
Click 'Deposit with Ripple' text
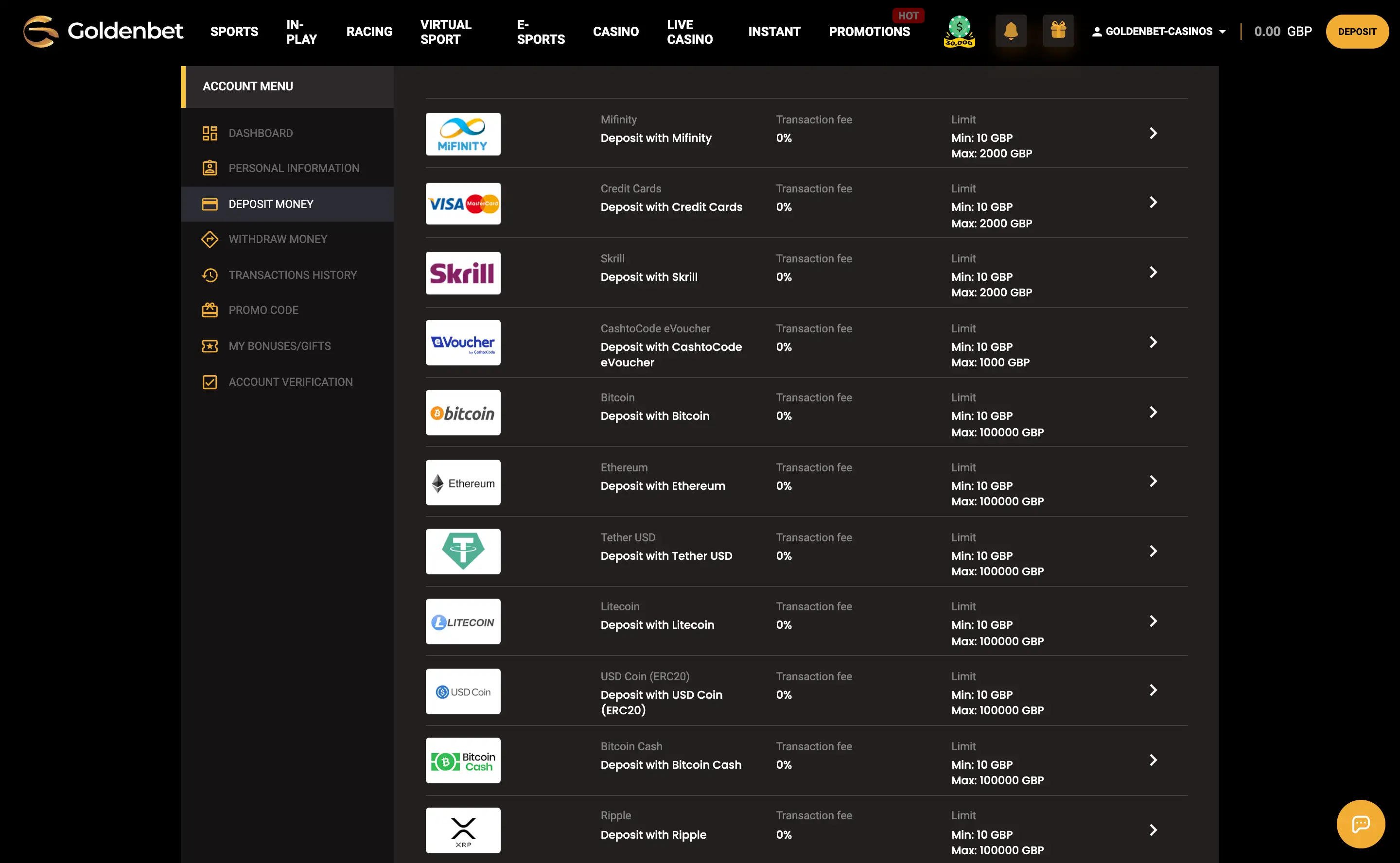click(x=653, y=835)
